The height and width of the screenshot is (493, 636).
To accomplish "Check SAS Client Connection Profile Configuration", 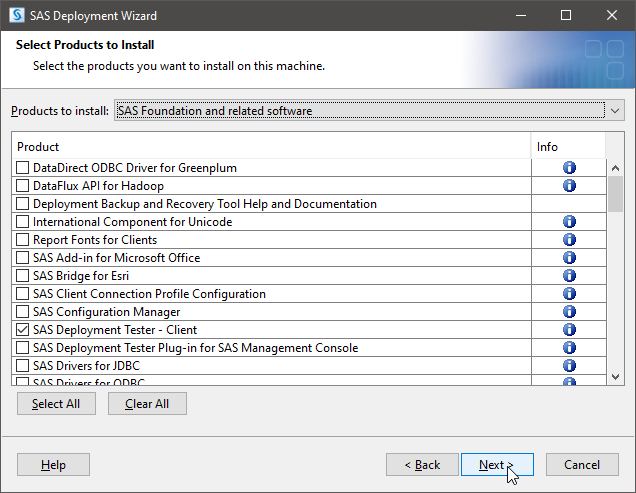I will click(x=22, y=294).
